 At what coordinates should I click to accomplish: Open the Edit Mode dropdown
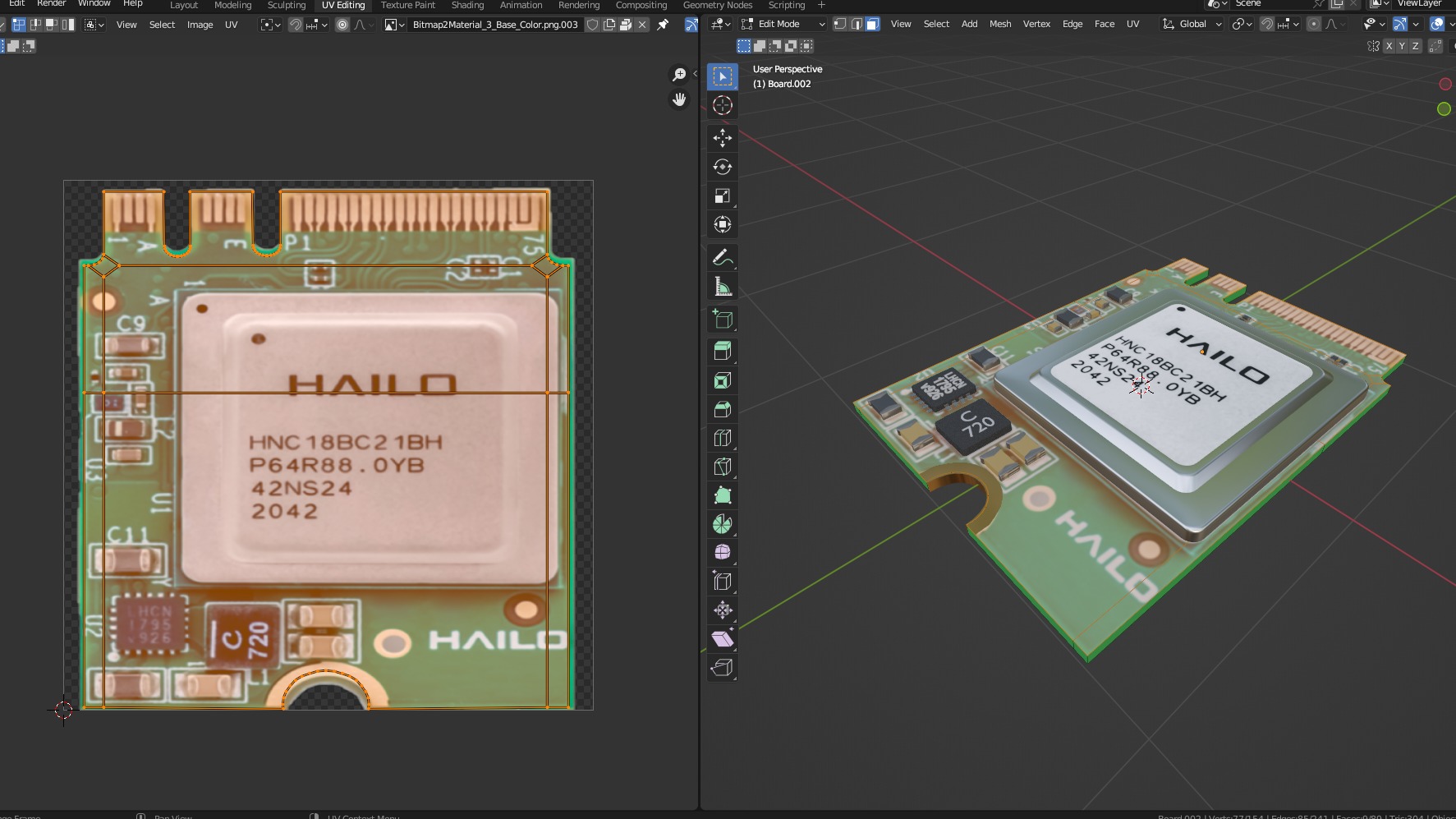(783, 24)
